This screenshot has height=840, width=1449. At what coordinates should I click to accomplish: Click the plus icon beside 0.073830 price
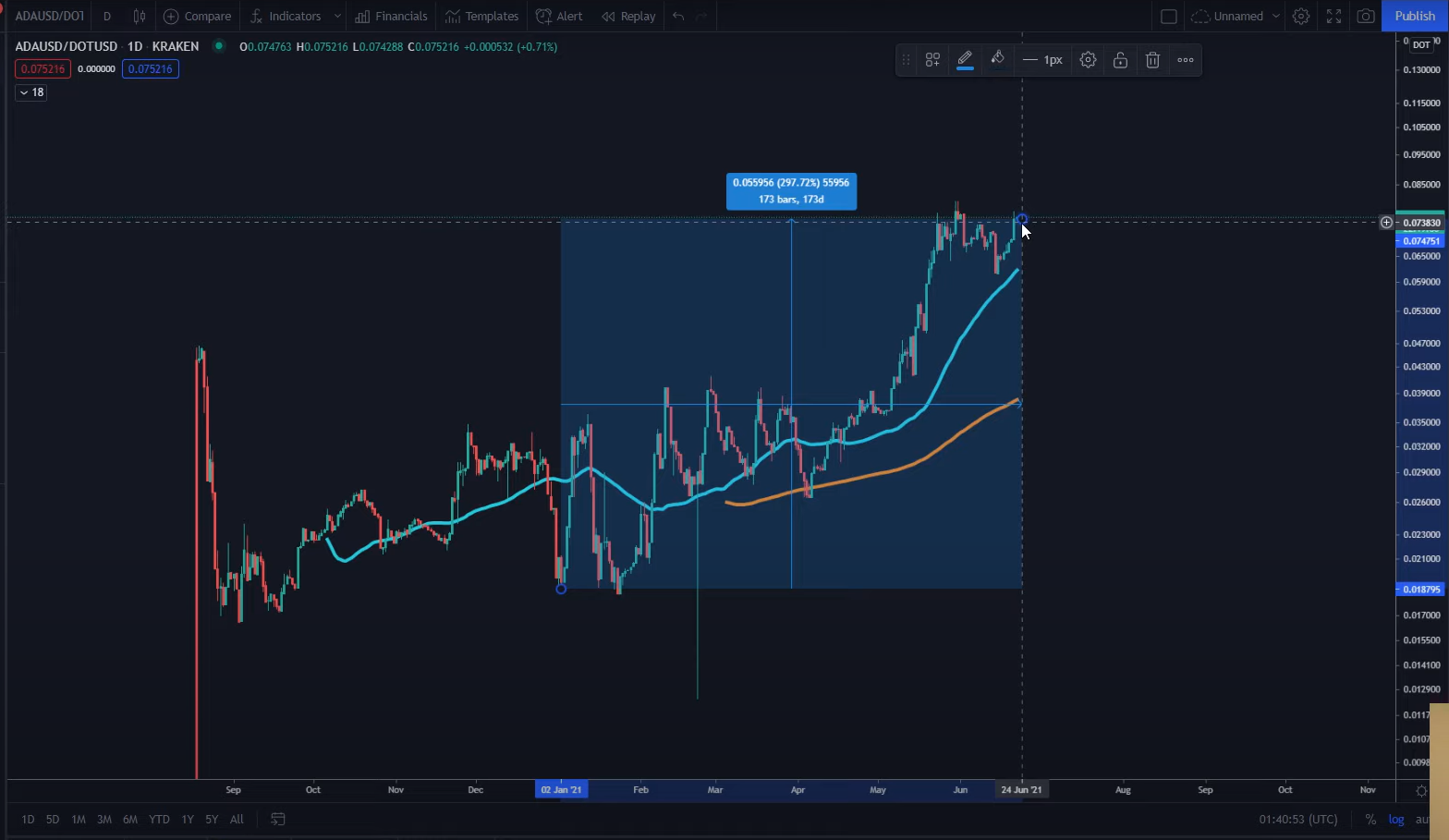coord(1386,223)
